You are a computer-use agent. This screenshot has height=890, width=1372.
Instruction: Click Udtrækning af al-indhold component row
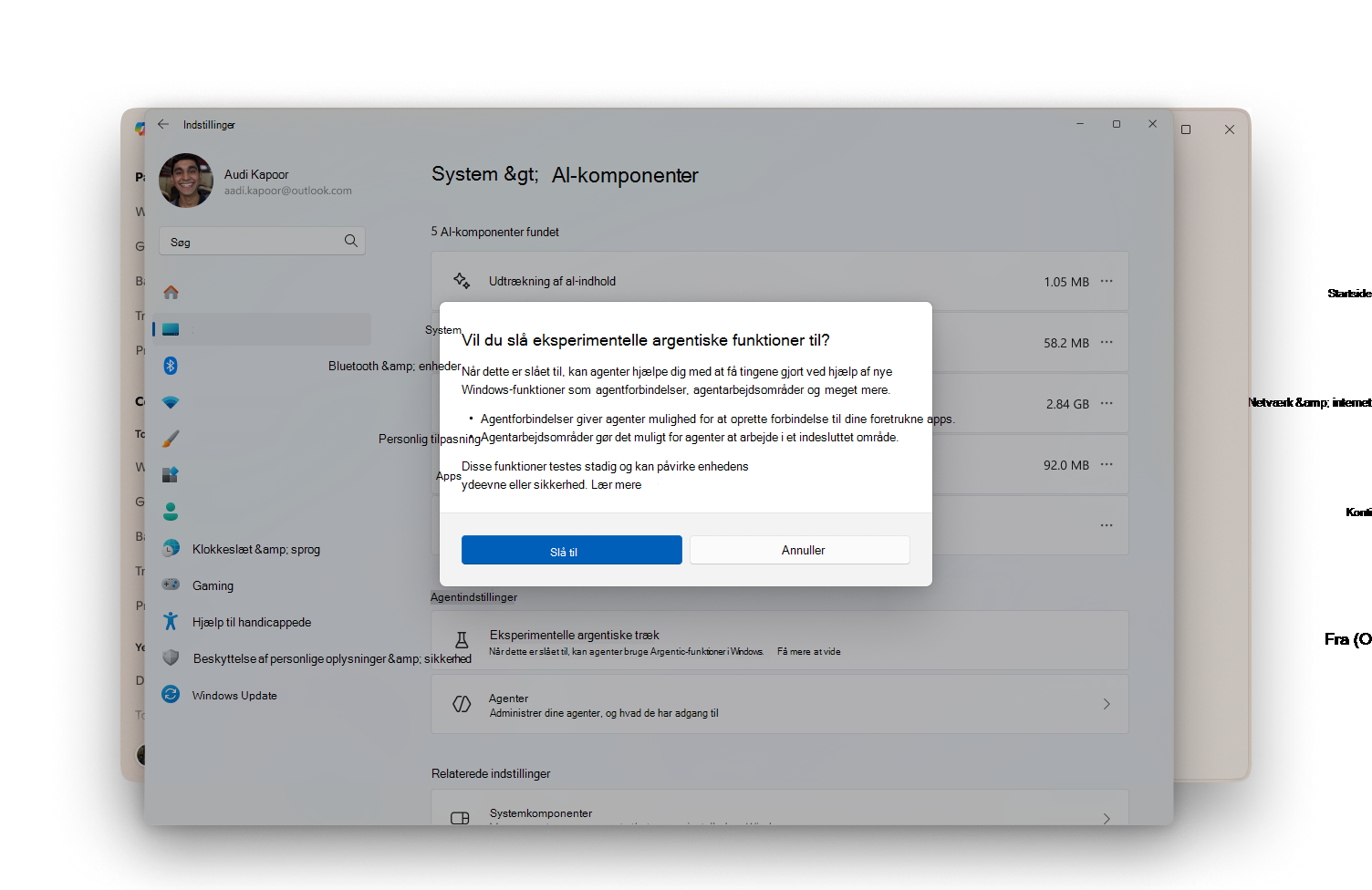780,281
